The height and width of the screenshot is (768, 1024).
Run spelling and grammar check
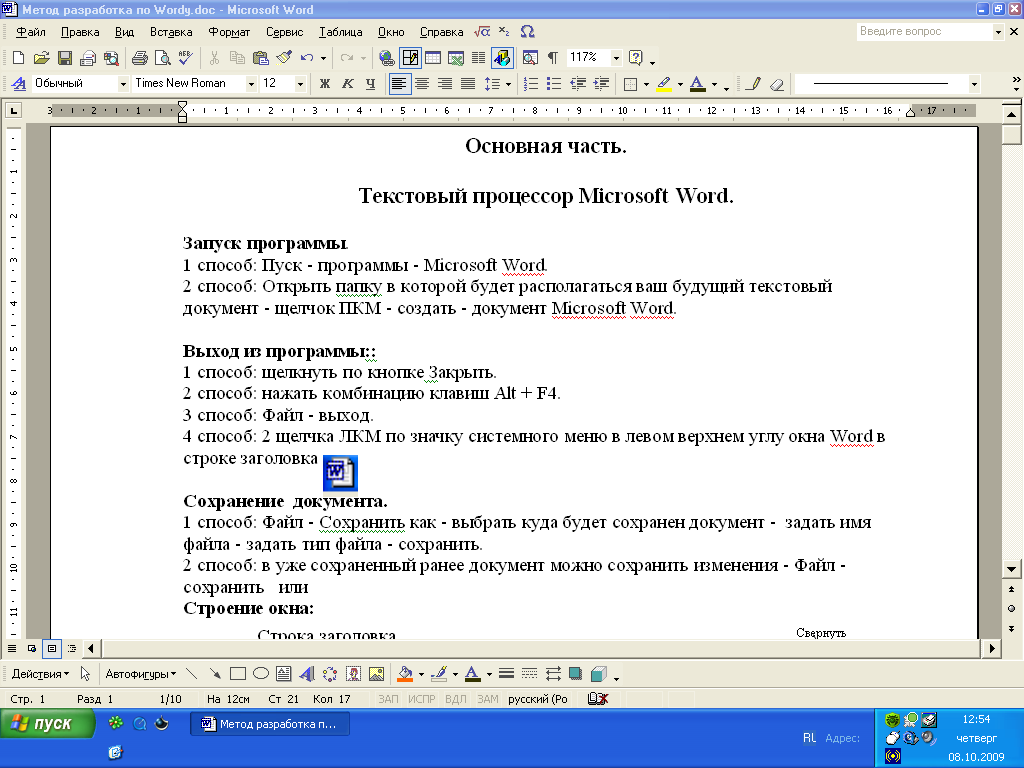pyautogui.click(x=185, y=58)
